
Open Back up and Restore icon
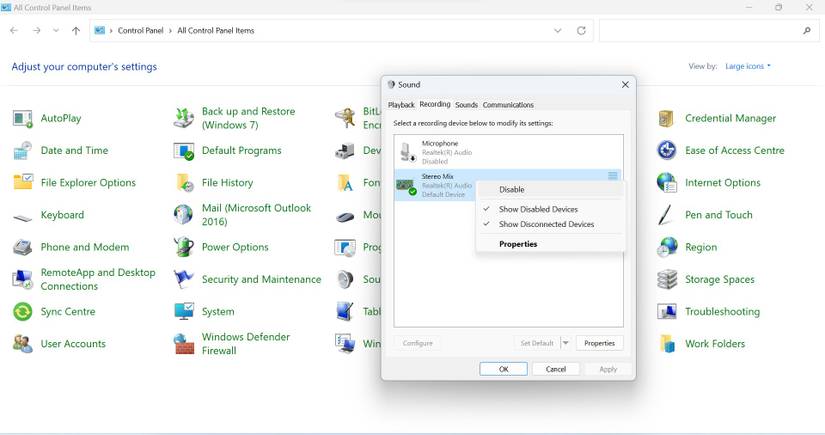(184, 118)
